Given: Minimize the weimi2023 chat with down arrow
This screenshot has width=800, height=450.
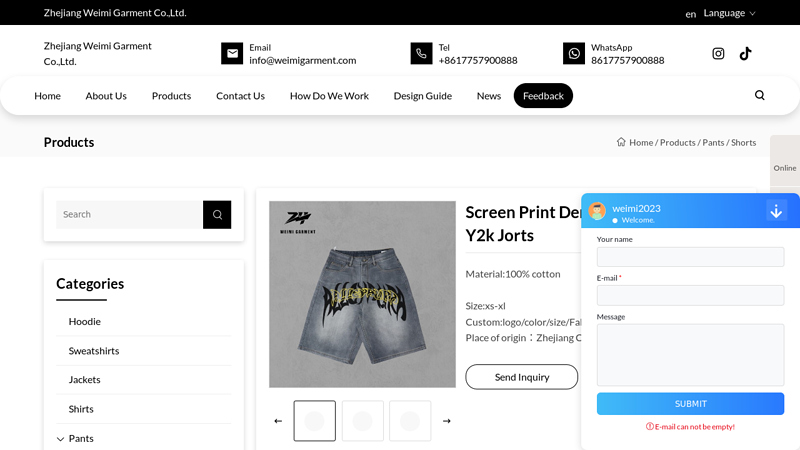Looking at the screenshot, I should (776, 211).
